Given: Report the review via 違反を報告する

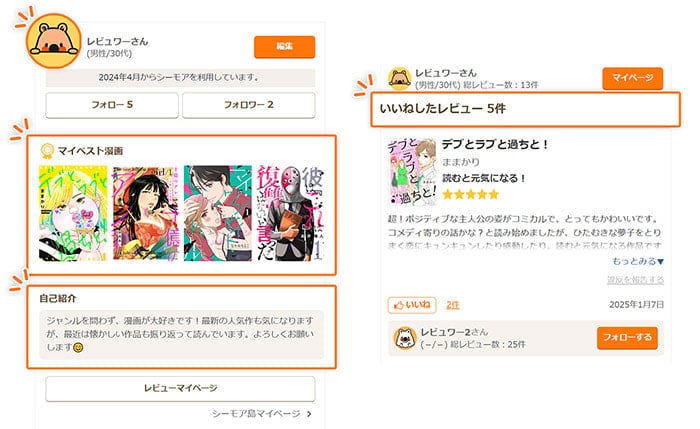Looking at the screenshot, I should 635,280.
